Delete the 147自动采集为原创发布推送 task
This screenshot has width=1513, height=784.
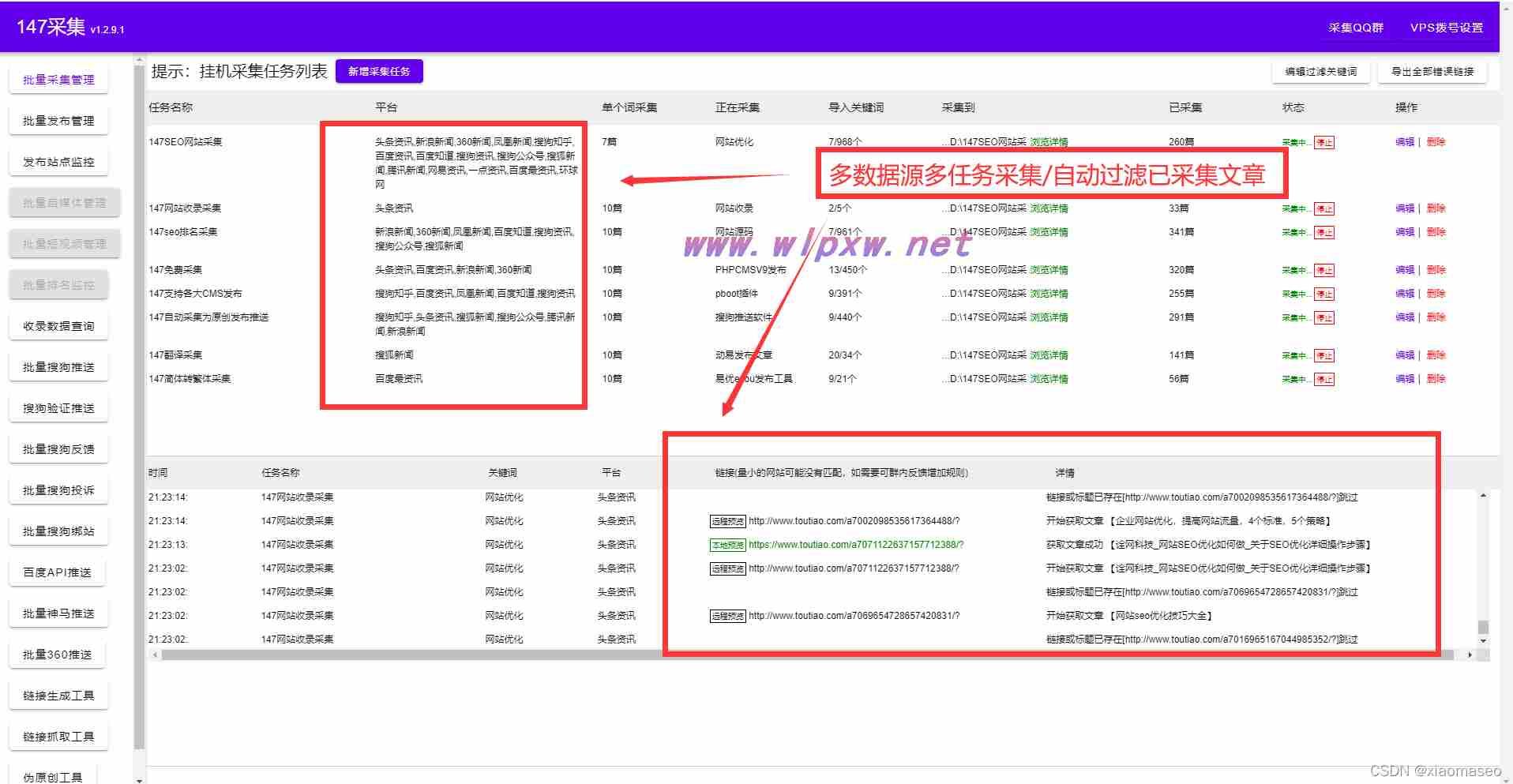[1436, 317]
